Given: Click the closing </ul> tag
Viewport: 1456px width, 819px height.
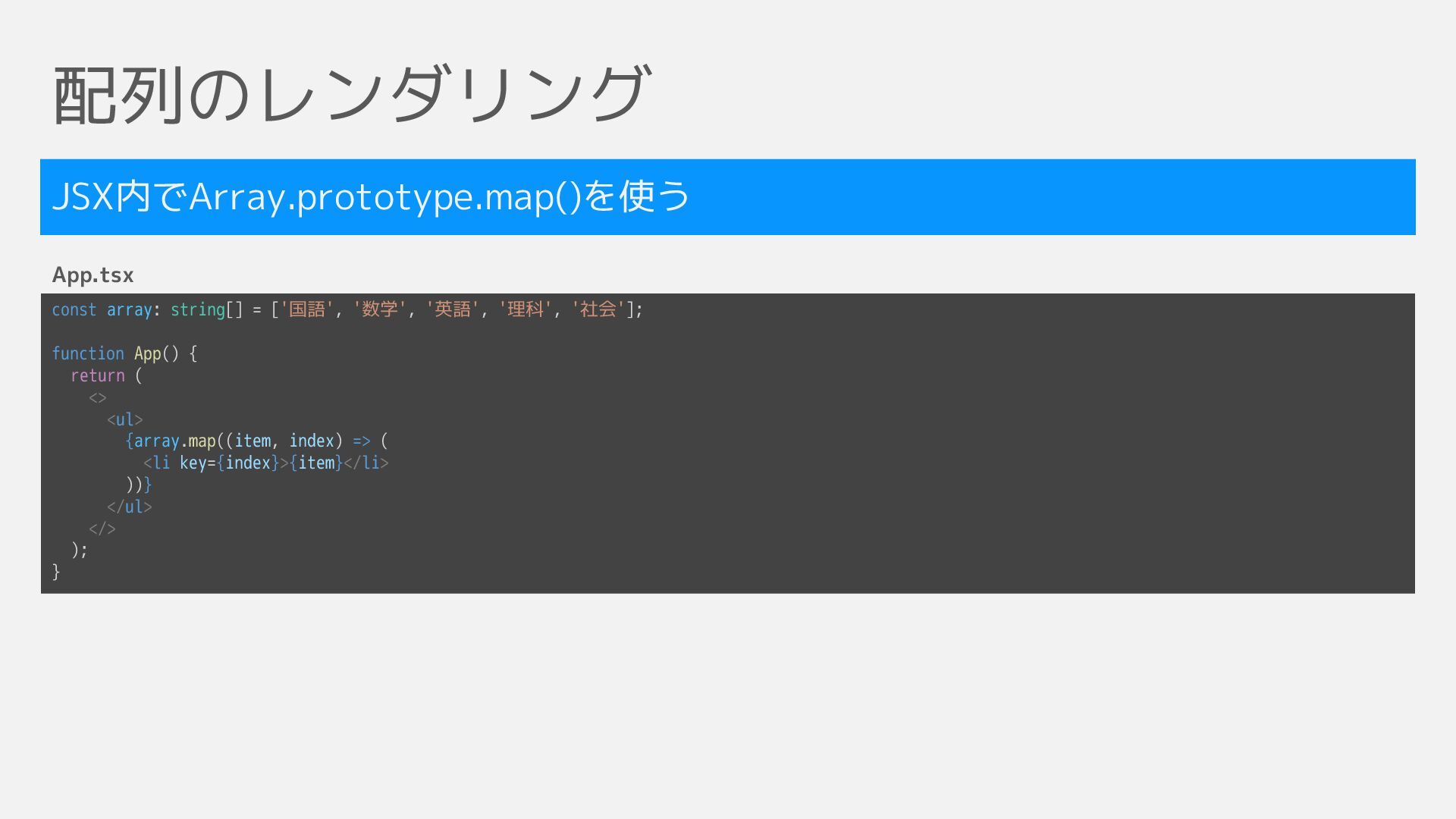Looking at the screenshot, I should 130,507.
